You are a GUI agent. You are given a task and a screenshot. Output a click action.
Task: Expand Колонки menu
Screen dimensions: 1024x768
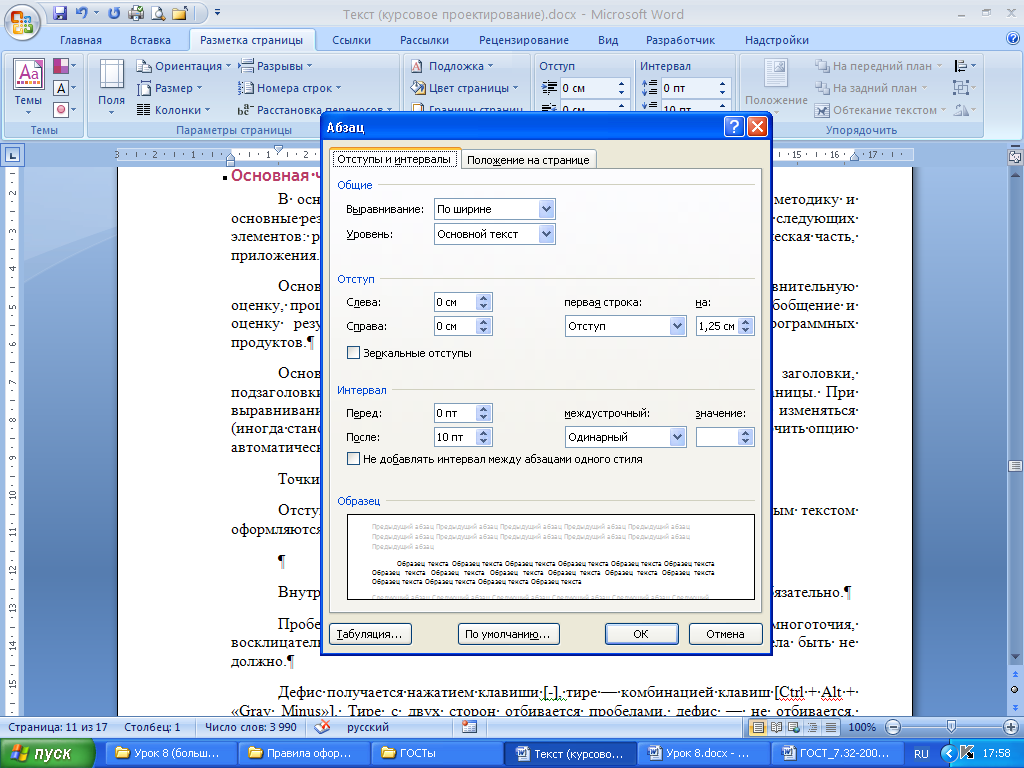[x=174, y=110]
